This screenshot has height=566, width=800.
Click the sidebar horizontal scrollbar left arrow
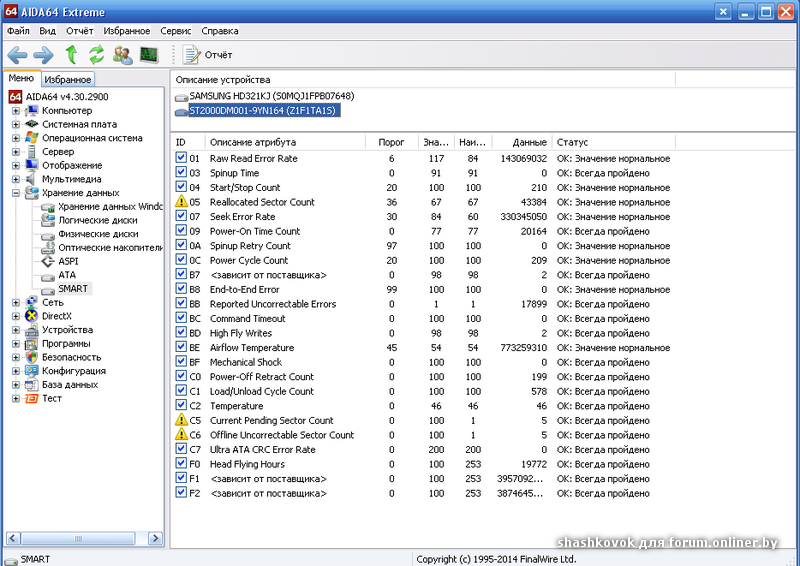coord(13,538)
